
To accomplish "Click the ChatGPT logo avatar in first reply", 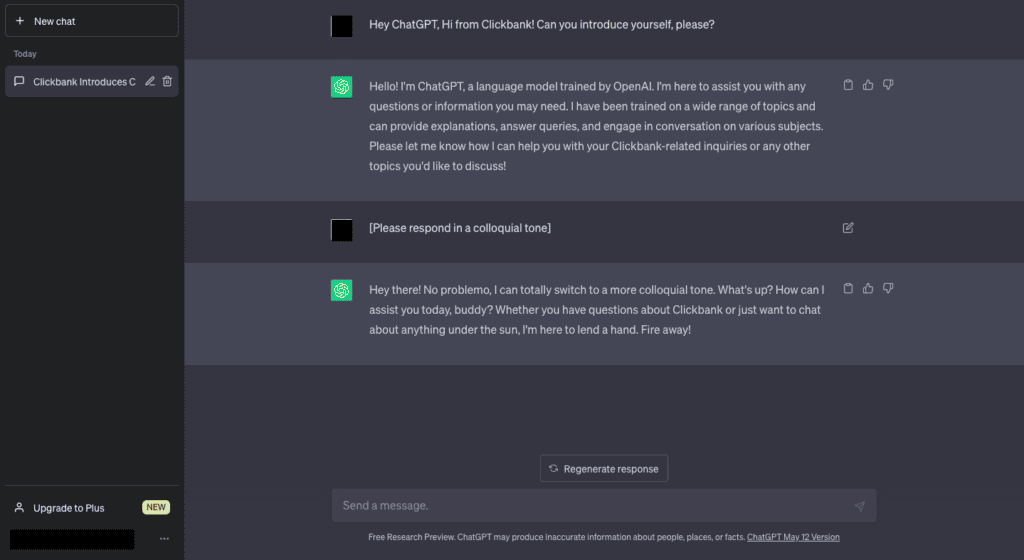I will [342, 87].
